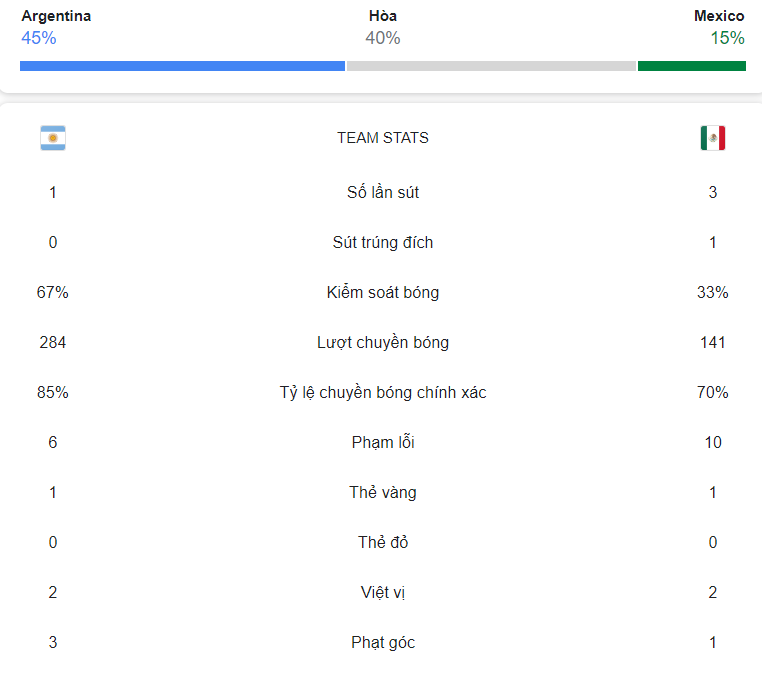Click the blue Argentina prediction bar
This screenshot has width=762, height=680.
tap(182, 66)
